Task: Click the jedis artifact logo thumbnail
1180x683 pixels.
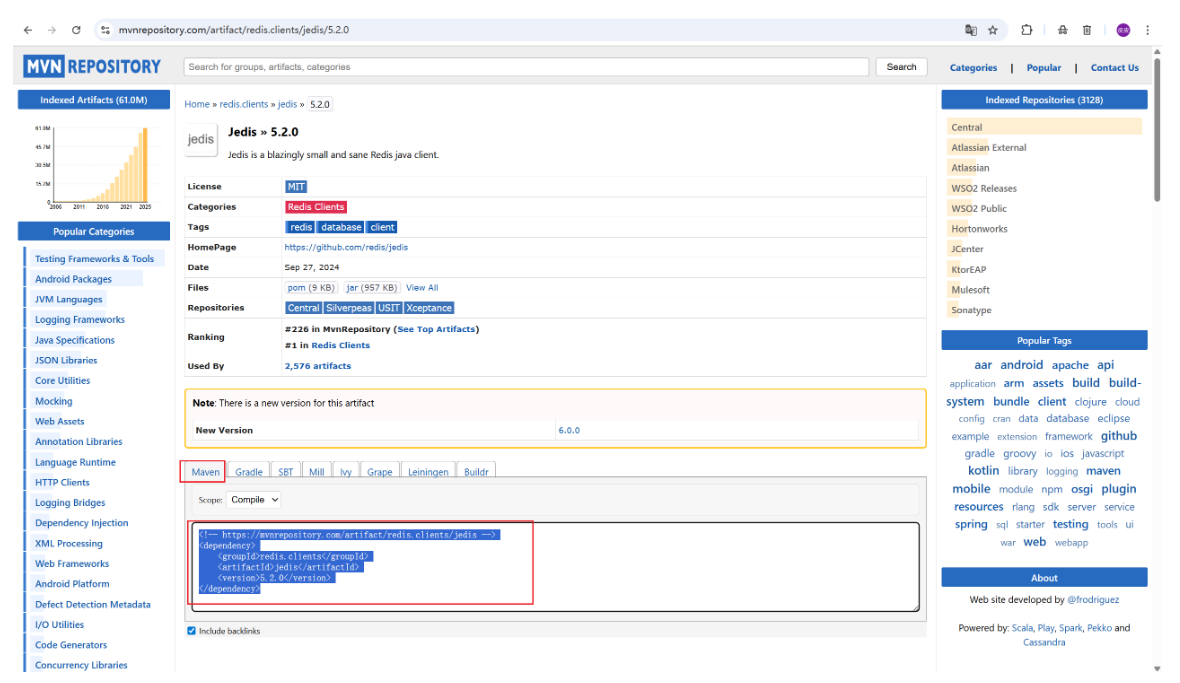Action: coord(201,139)
